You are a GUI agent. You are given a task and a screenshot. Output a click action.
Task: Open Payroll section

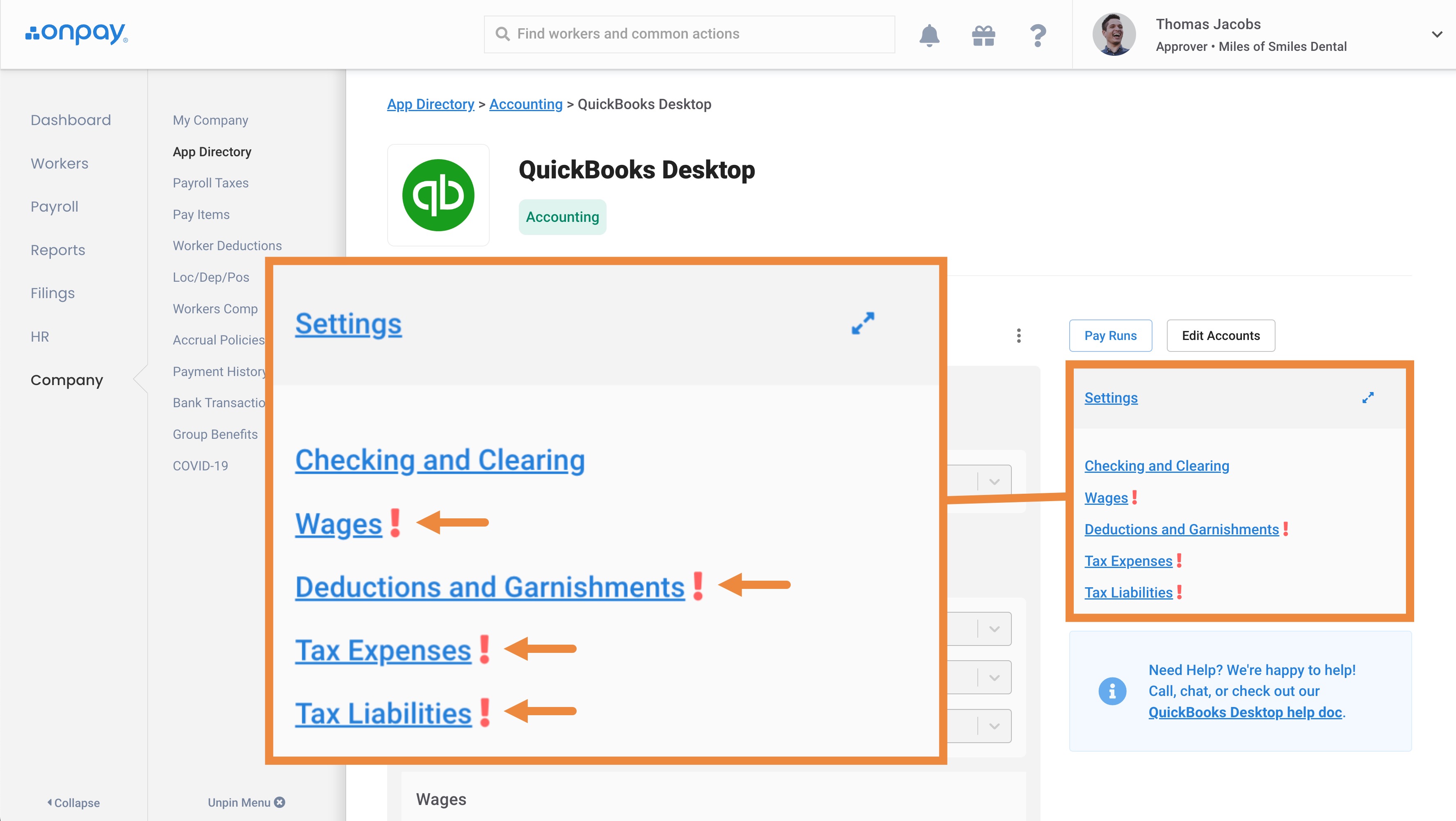click(x=54, y=207)
